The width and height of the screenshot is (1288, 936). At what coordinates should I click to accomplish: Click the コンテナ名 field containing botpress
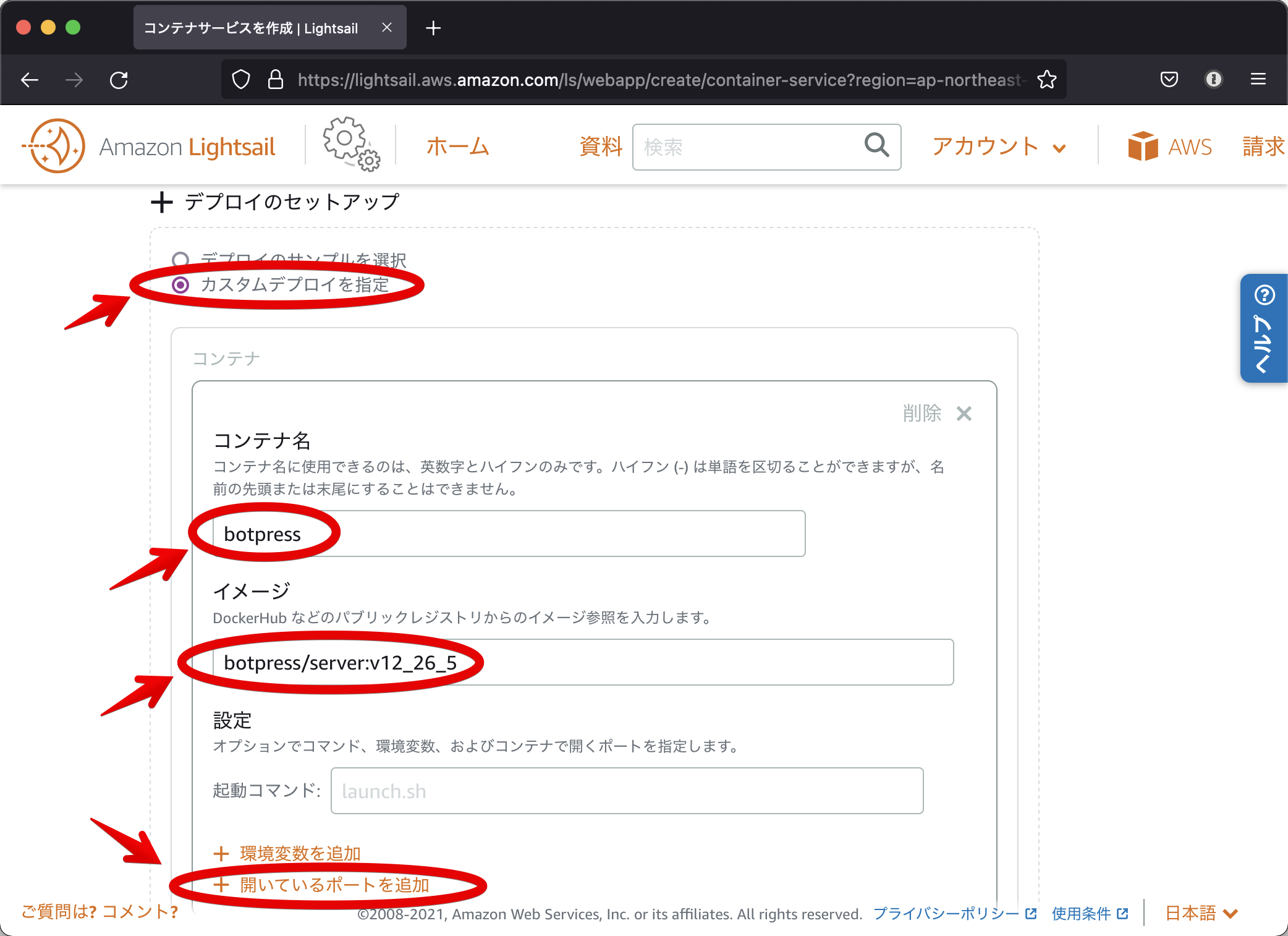click(x=509, y=534)
